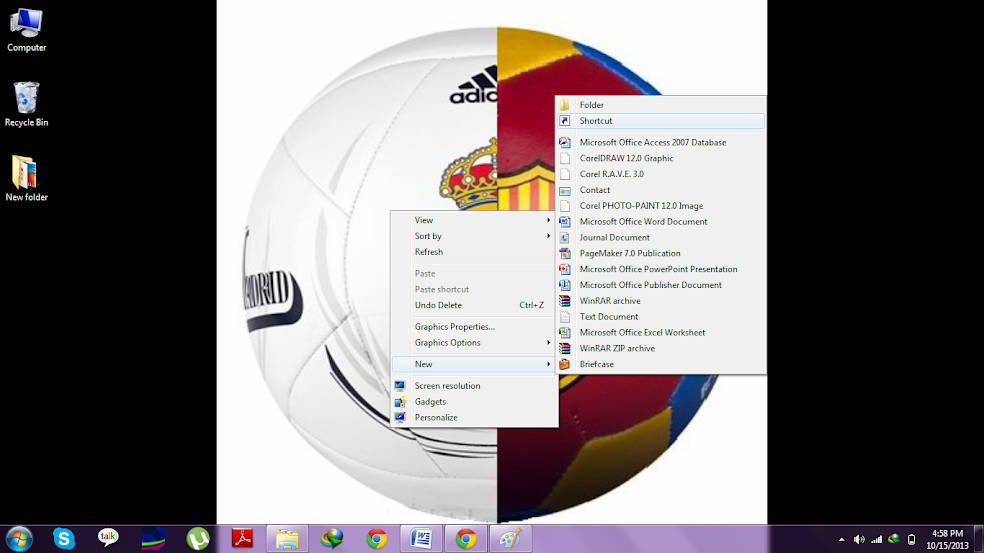Screen dimensions: 984x553
Task: Launch Skype from the taskbar
Action: click(63, 539)
